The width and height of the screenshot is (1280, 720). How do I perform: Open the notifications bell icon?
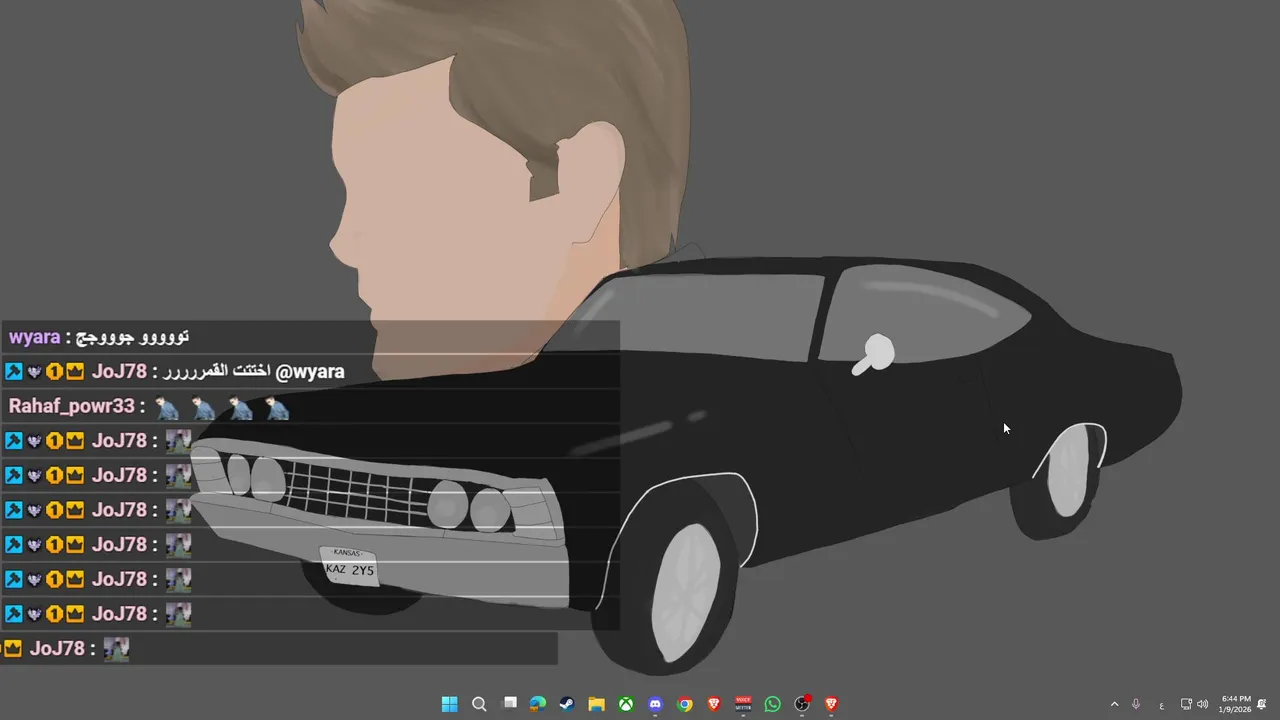pyautogui.click(x=1262, y=704)
